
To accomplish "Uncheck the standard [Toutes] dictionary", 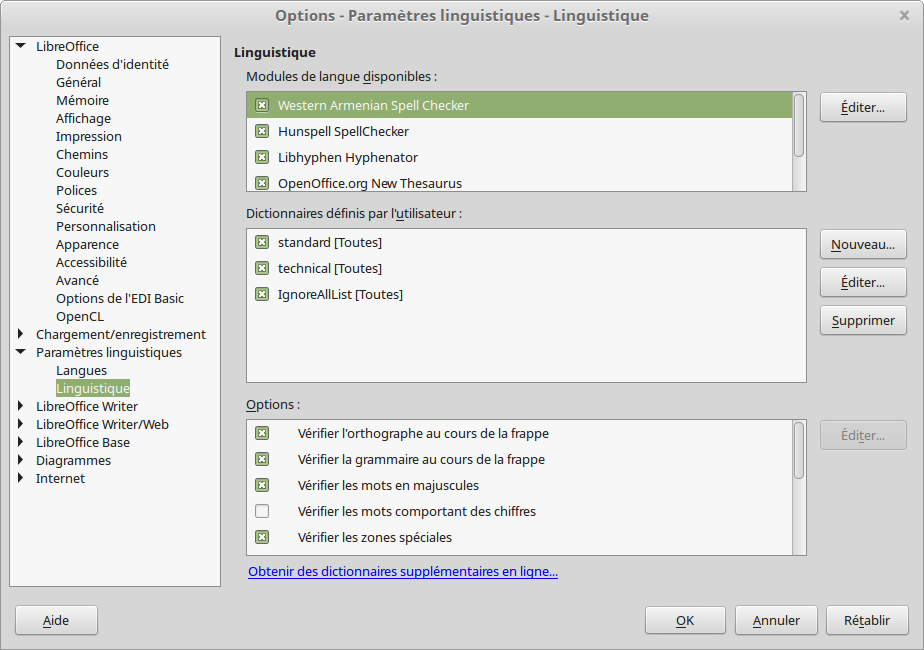I will pyautogui.click(x=262, y=242).
